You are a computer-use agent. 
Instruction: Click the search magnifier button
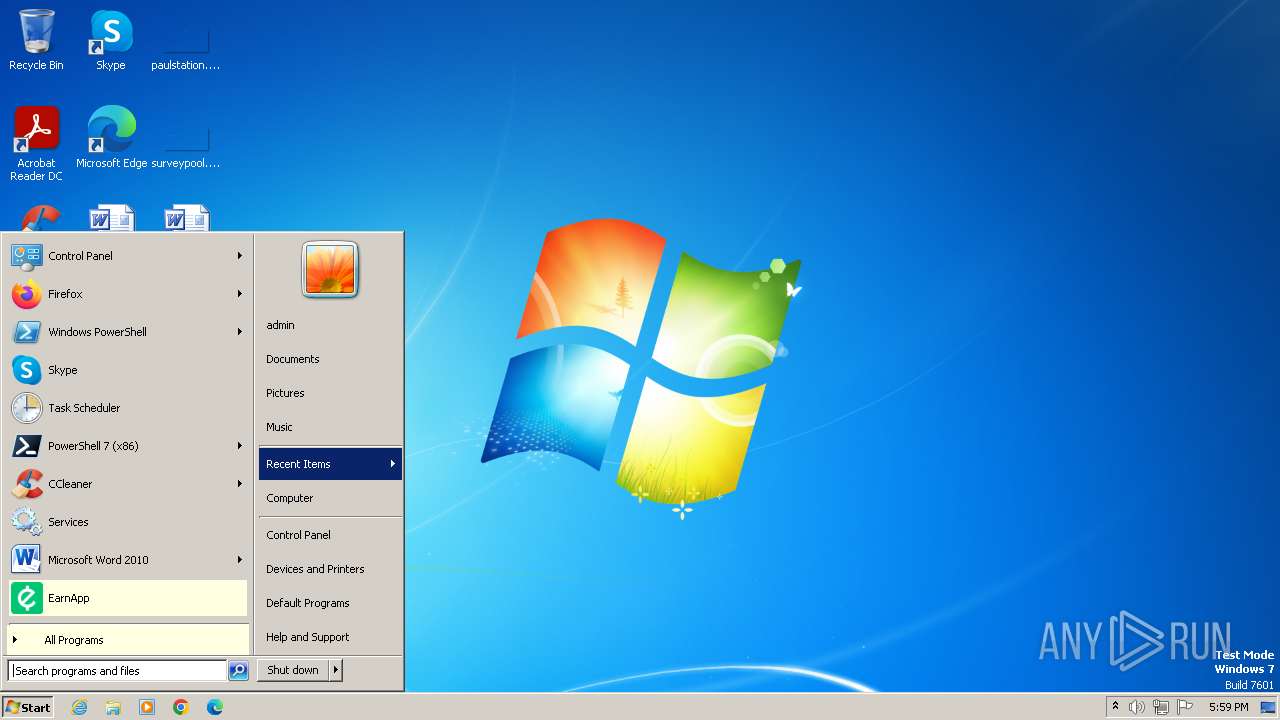[238, 671]
